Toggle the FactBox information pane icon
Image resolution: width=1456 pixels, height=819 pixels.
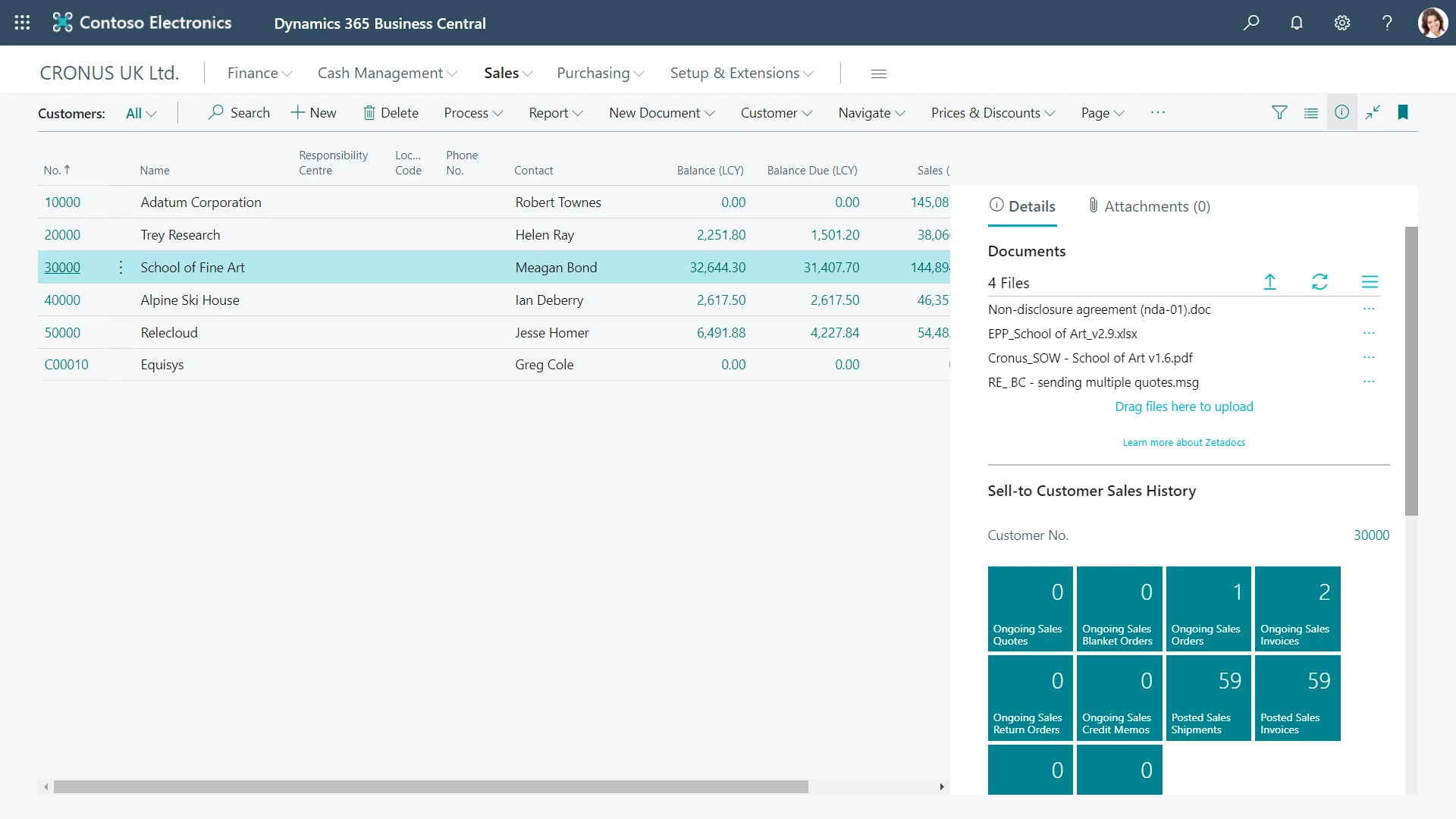[x=1341, y=112]
